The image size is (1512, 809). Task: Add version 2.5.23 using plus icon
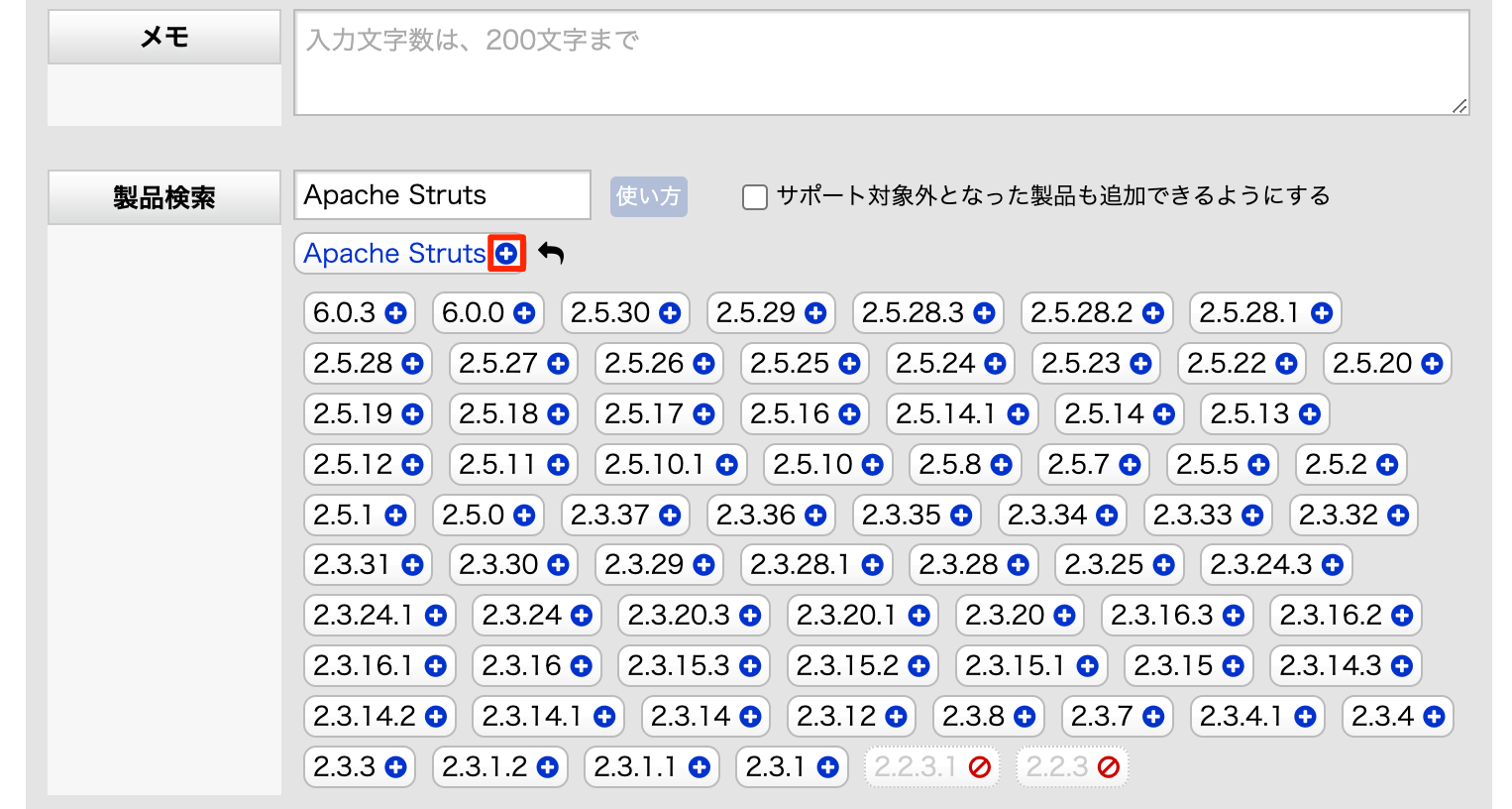[x=1140, y=364]
